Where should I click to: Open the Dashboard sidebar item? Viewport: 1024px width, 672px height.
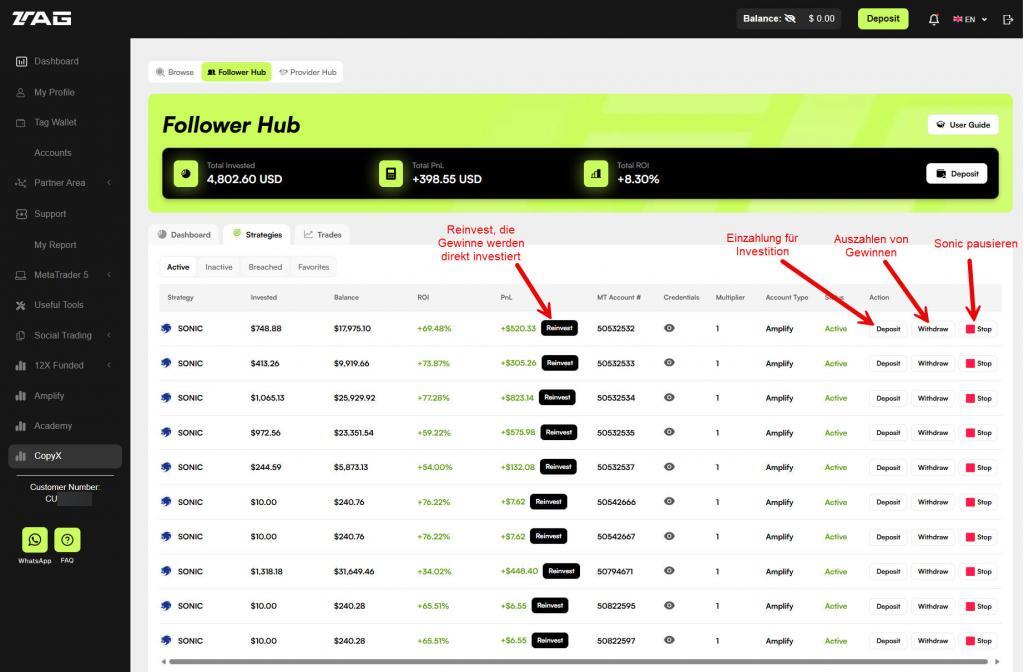click(56, 61)
